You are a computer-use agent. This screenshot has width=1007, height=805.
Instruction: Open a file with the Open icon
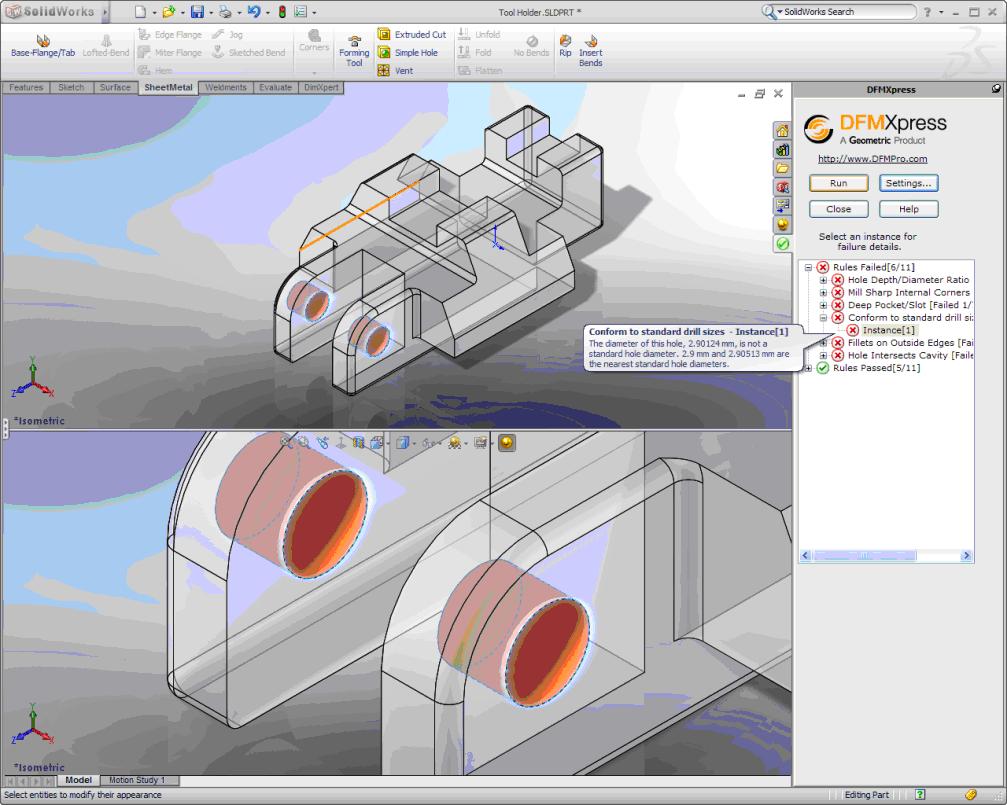[x=168, y=12]
